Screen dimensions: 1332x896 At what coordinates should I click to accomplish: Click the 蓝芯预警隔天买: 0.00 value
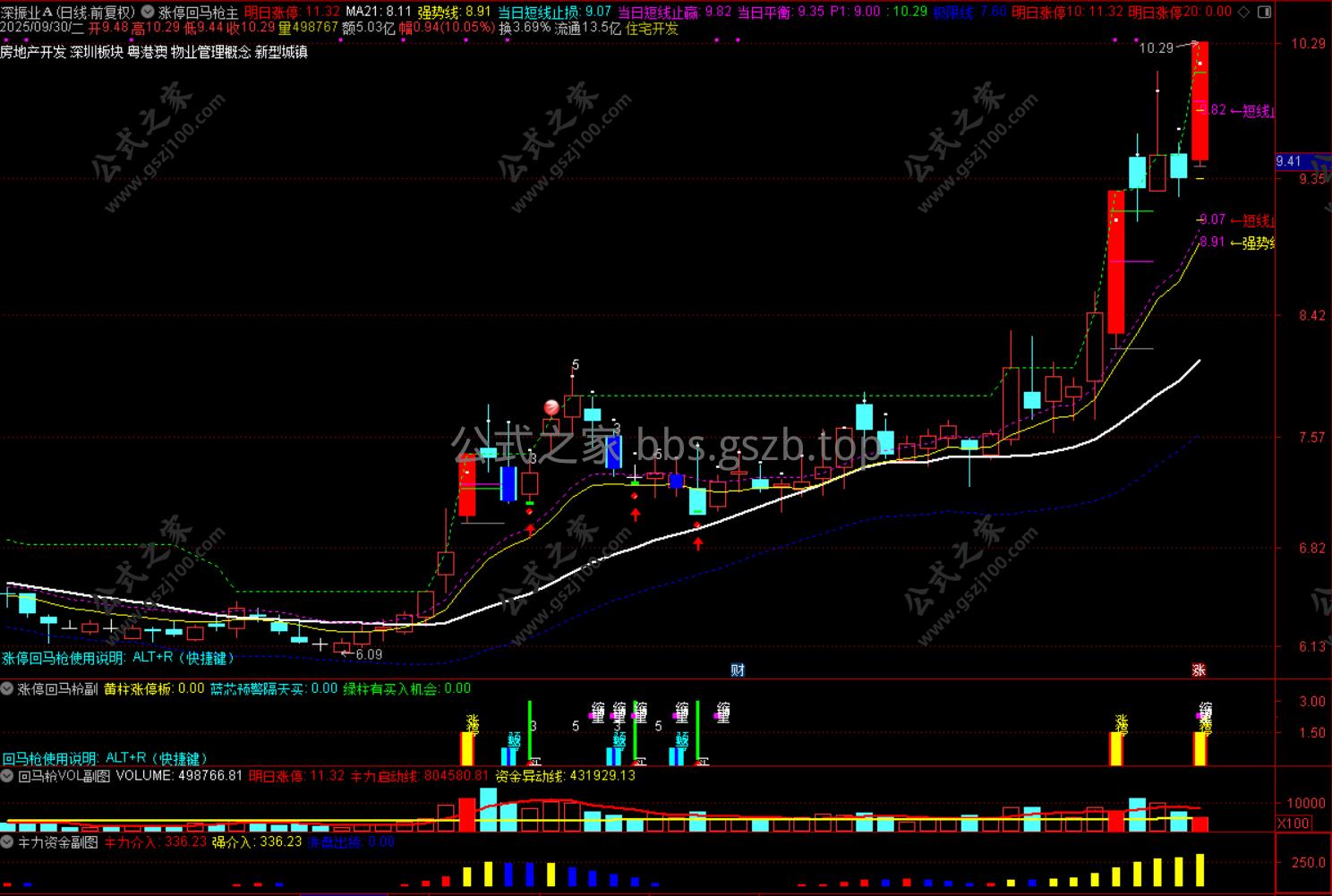pos(274,689)
